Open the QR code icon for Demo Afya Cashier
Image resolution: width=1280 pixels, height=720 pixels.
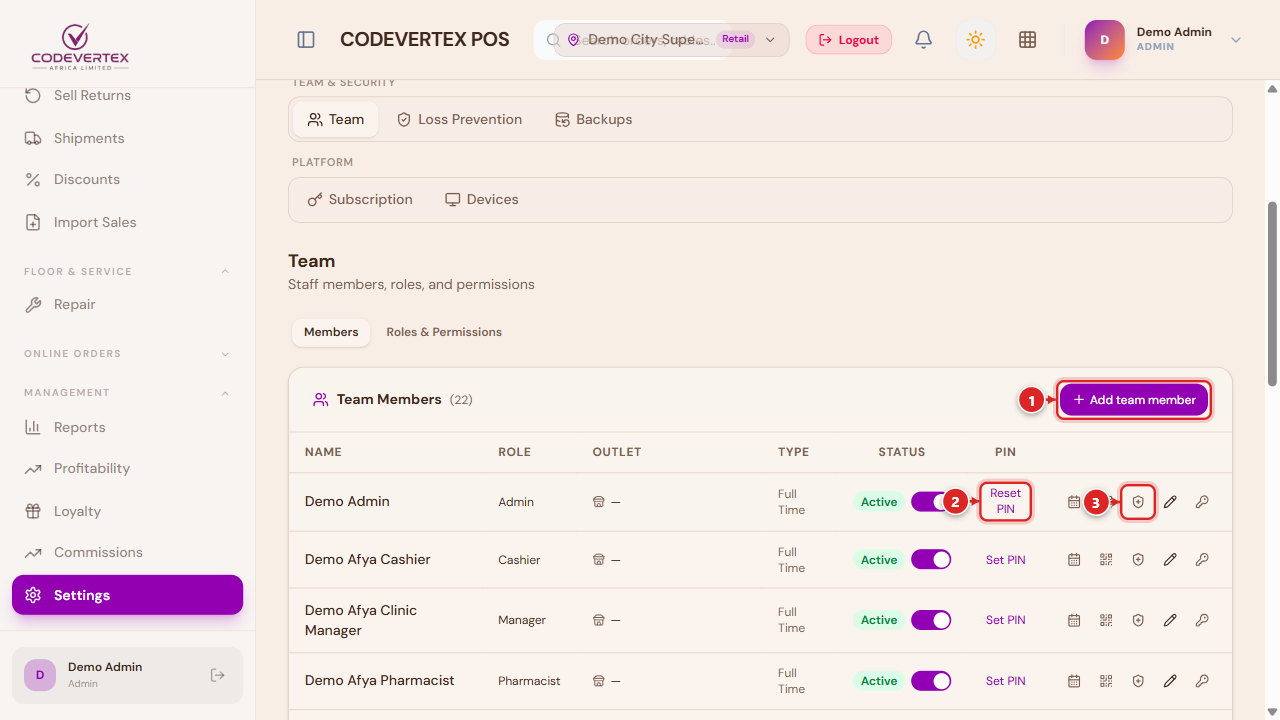click(1106, 560)
